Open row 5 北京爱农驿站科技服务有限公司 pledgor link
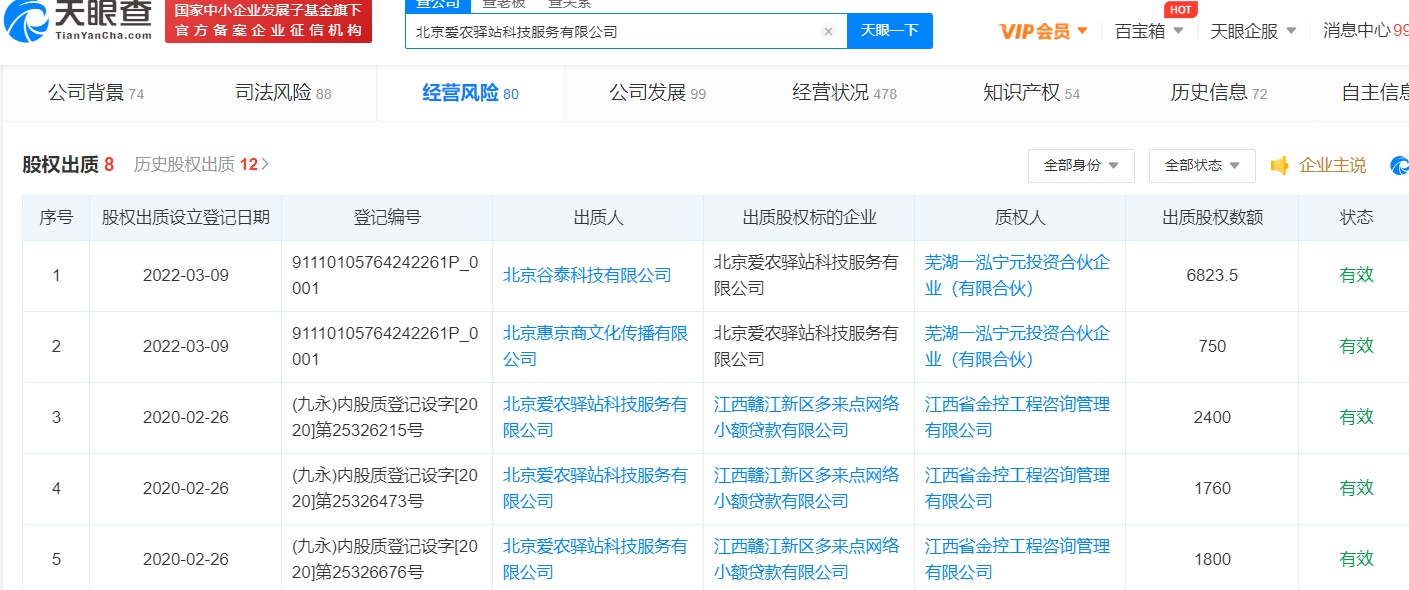 point(595,559)
